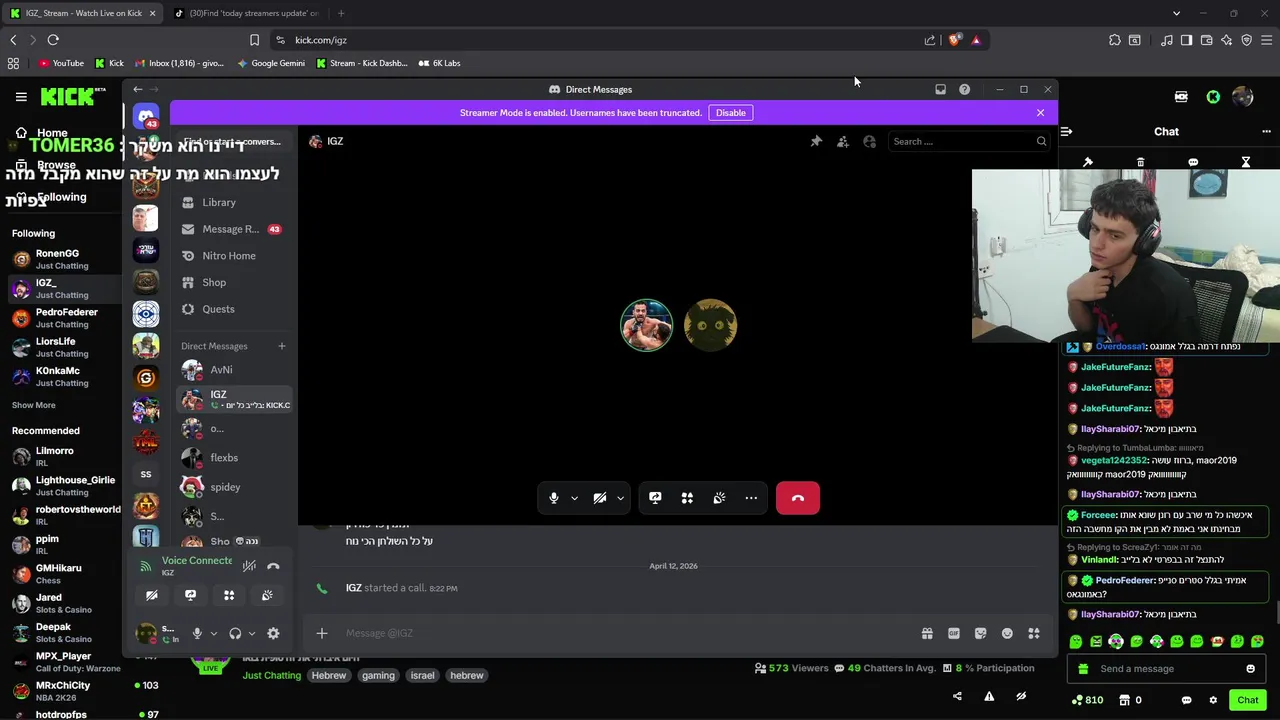1280x720 pixels.
Task: Select the gaming stream tag
Action: [378, 676]
